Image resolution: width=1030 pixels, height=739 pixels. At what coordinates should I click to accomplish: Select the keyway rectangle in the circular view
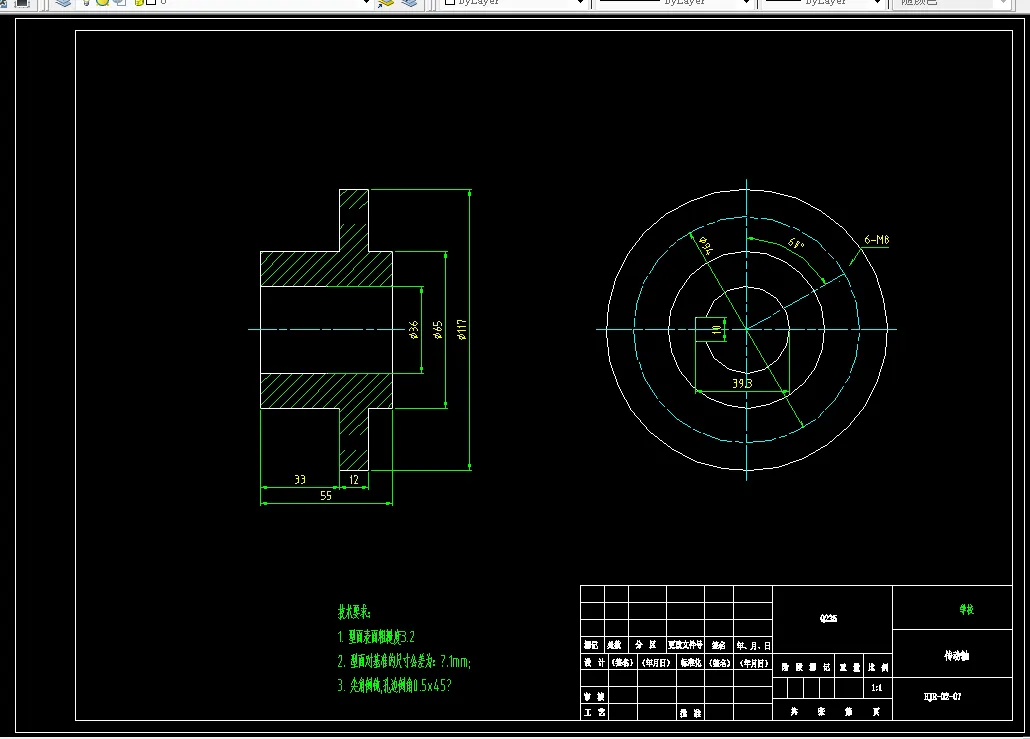[710, 330]
